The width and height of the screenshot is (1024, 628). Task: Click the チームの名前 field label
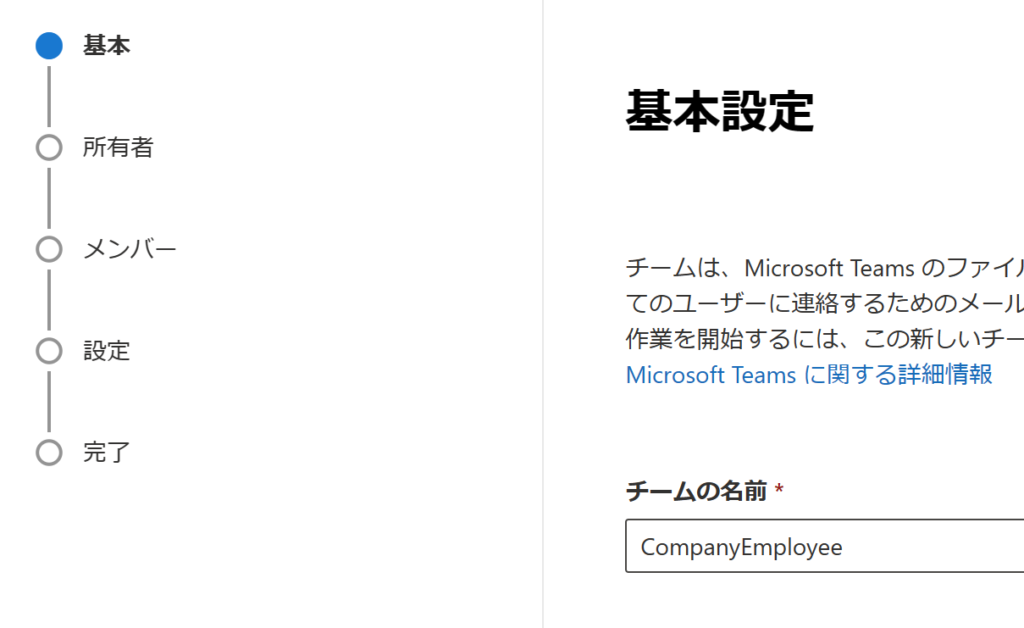point(696,491)
